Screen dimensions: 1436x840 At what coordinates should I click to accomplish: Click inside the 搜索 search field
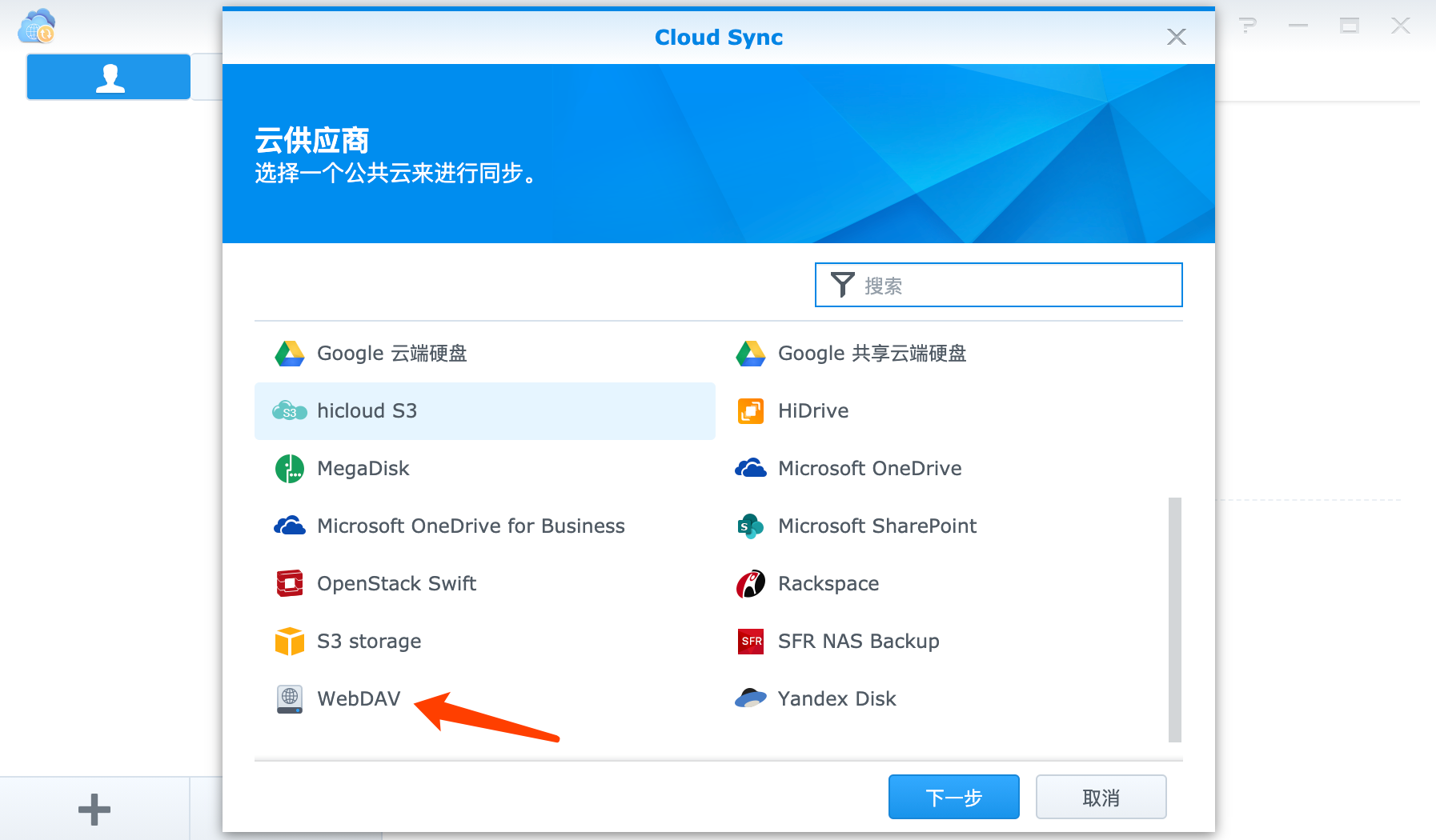click(998, 285)
